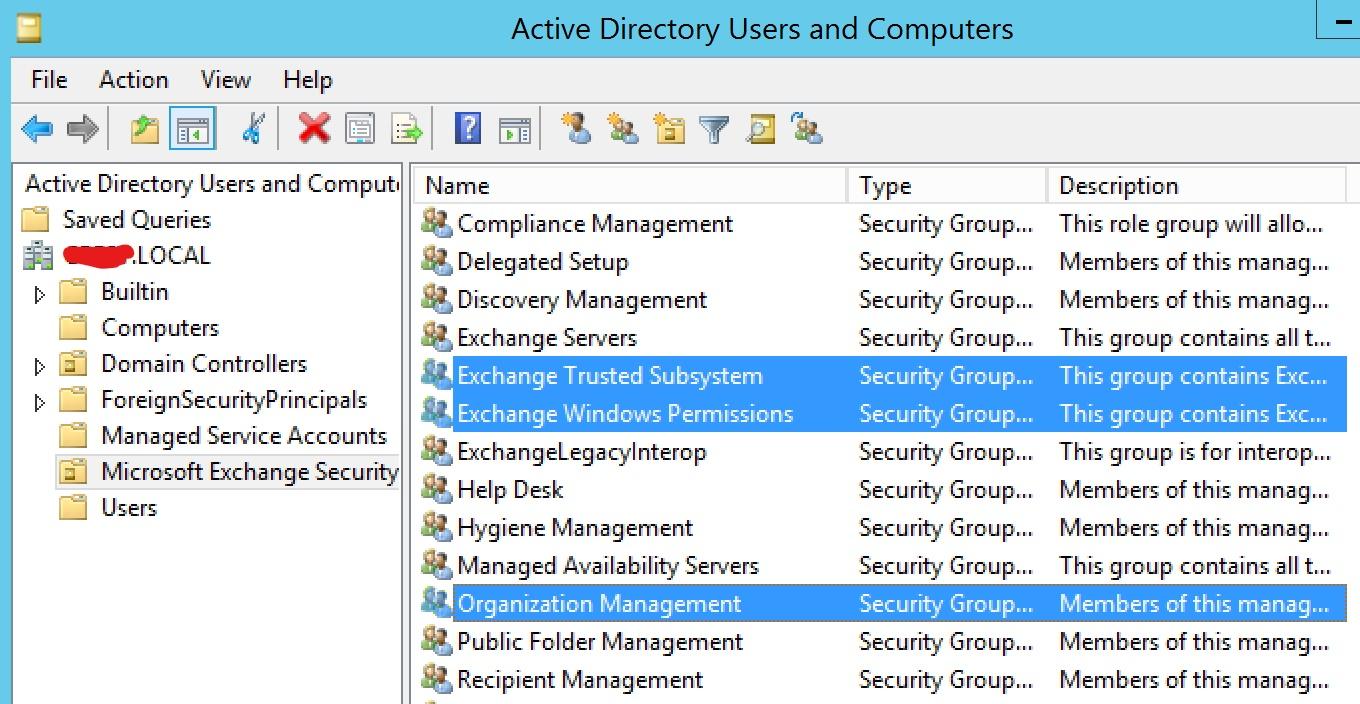Toggle the Show/Hide Console Tree icon

coord(194,128)
